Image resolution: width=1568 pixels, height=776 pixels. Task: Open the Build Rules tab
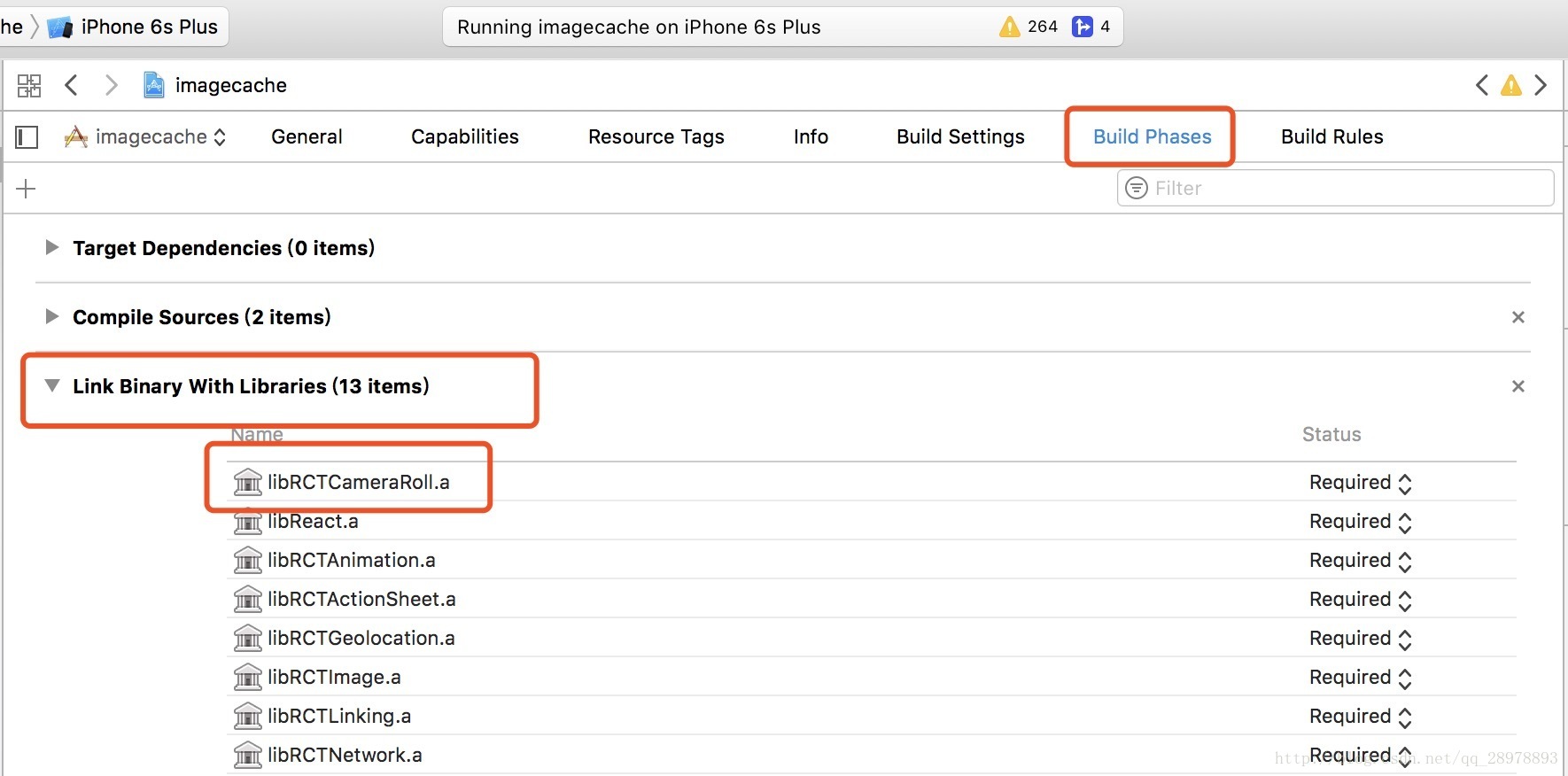1331,136
